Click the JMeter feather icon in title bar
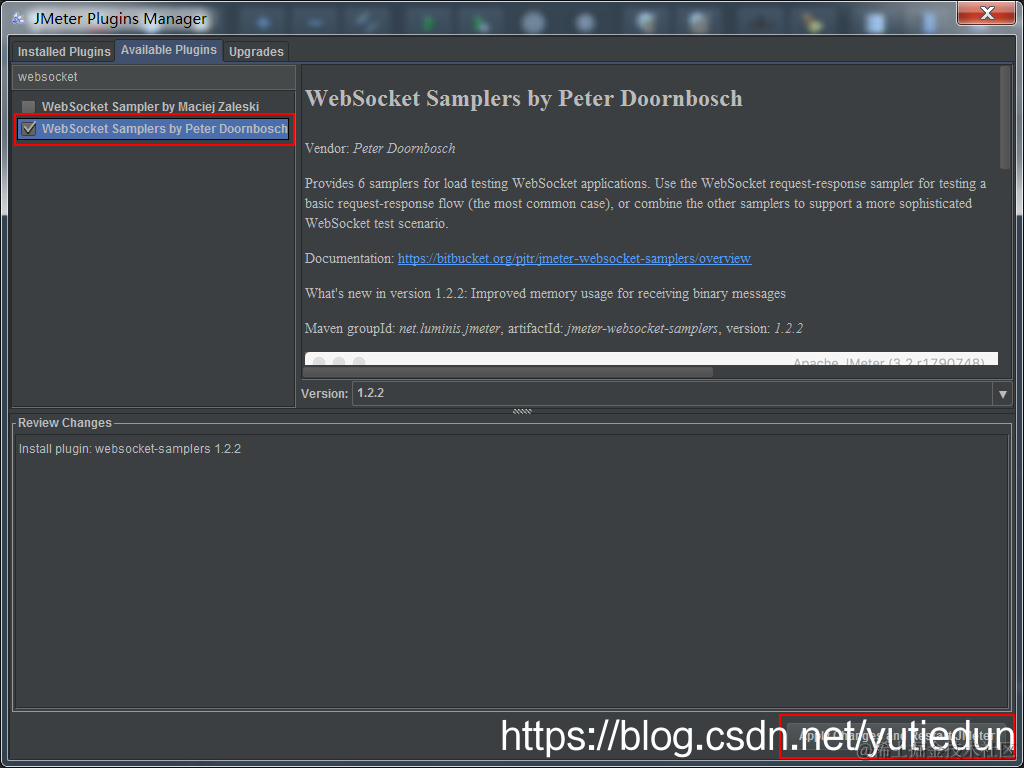The image size is (1024, 768). click(18, 18)
